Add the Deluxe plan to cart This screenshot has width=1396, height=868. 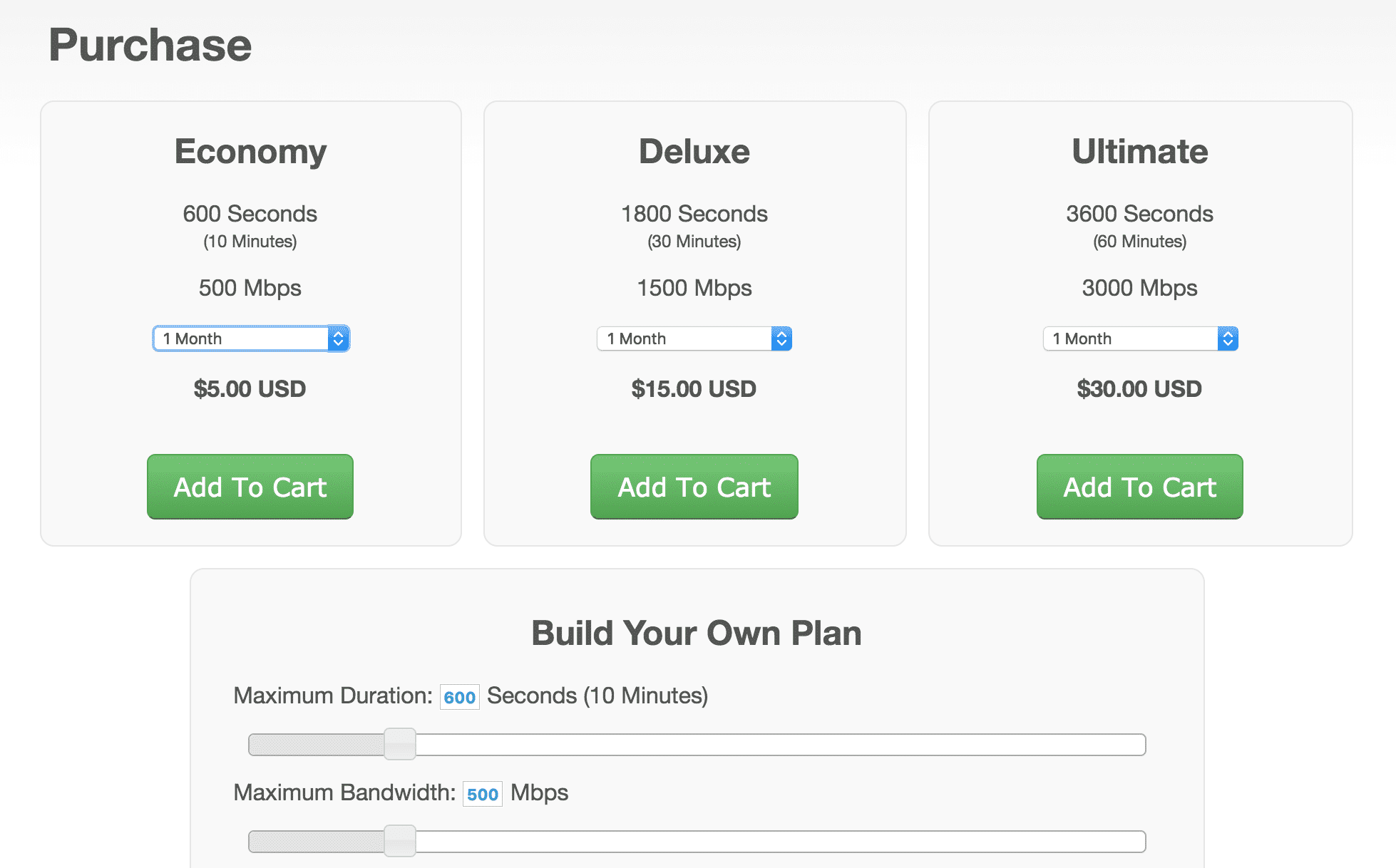[694, 487]
